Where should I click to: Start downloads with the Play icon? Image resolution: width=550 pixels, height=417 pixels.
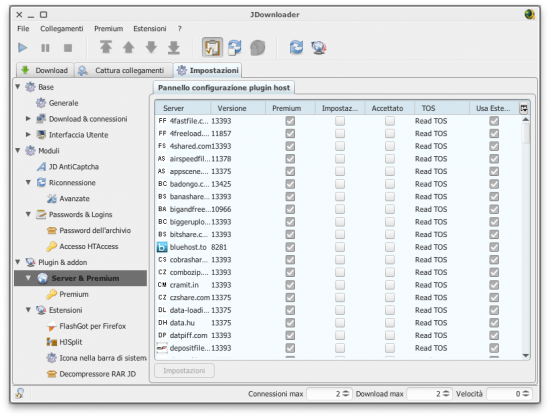tap(23, 47)
